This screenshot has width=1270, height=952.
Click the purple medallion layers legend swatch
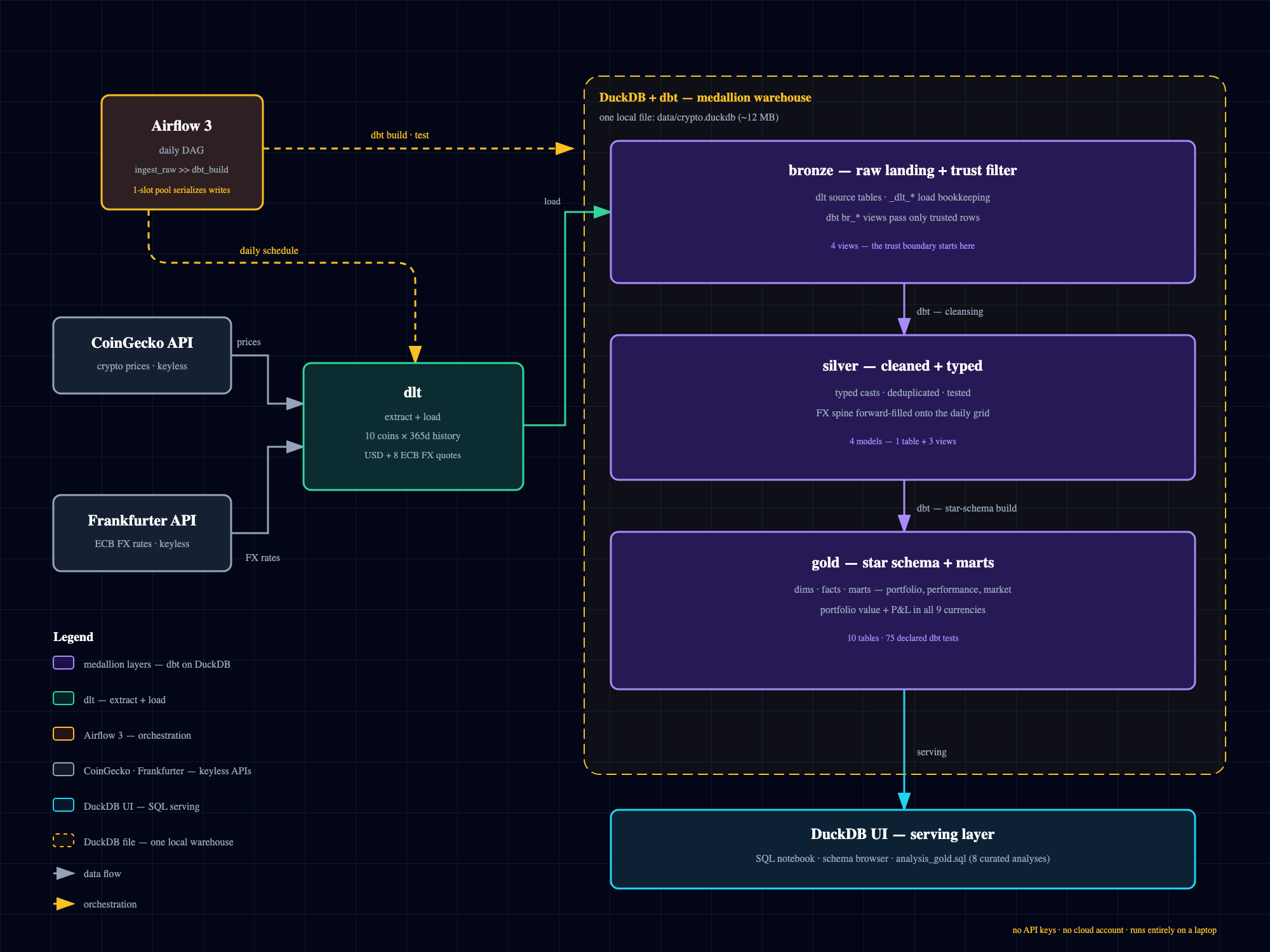click(63, 663)
